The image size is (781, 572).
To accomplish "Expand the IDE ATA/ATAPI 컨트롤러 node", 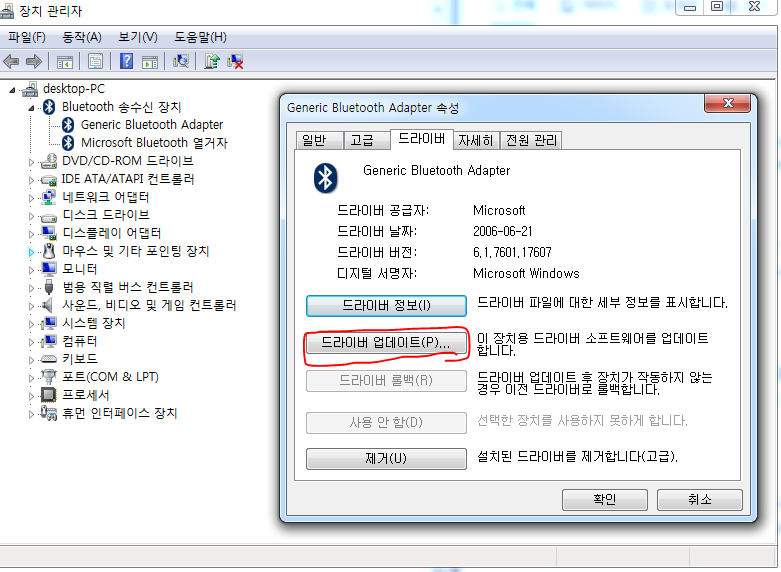I will coord(31,180).
